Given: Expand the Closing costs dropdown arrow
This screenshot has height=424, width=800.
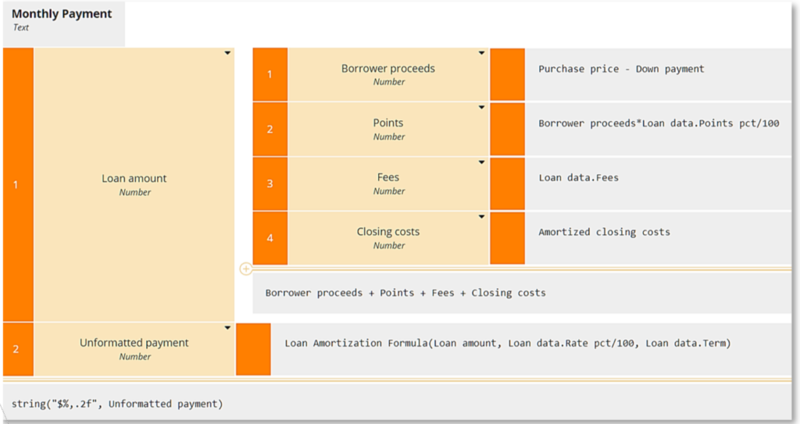Looking at the screenshot, I should coord(482,215).
